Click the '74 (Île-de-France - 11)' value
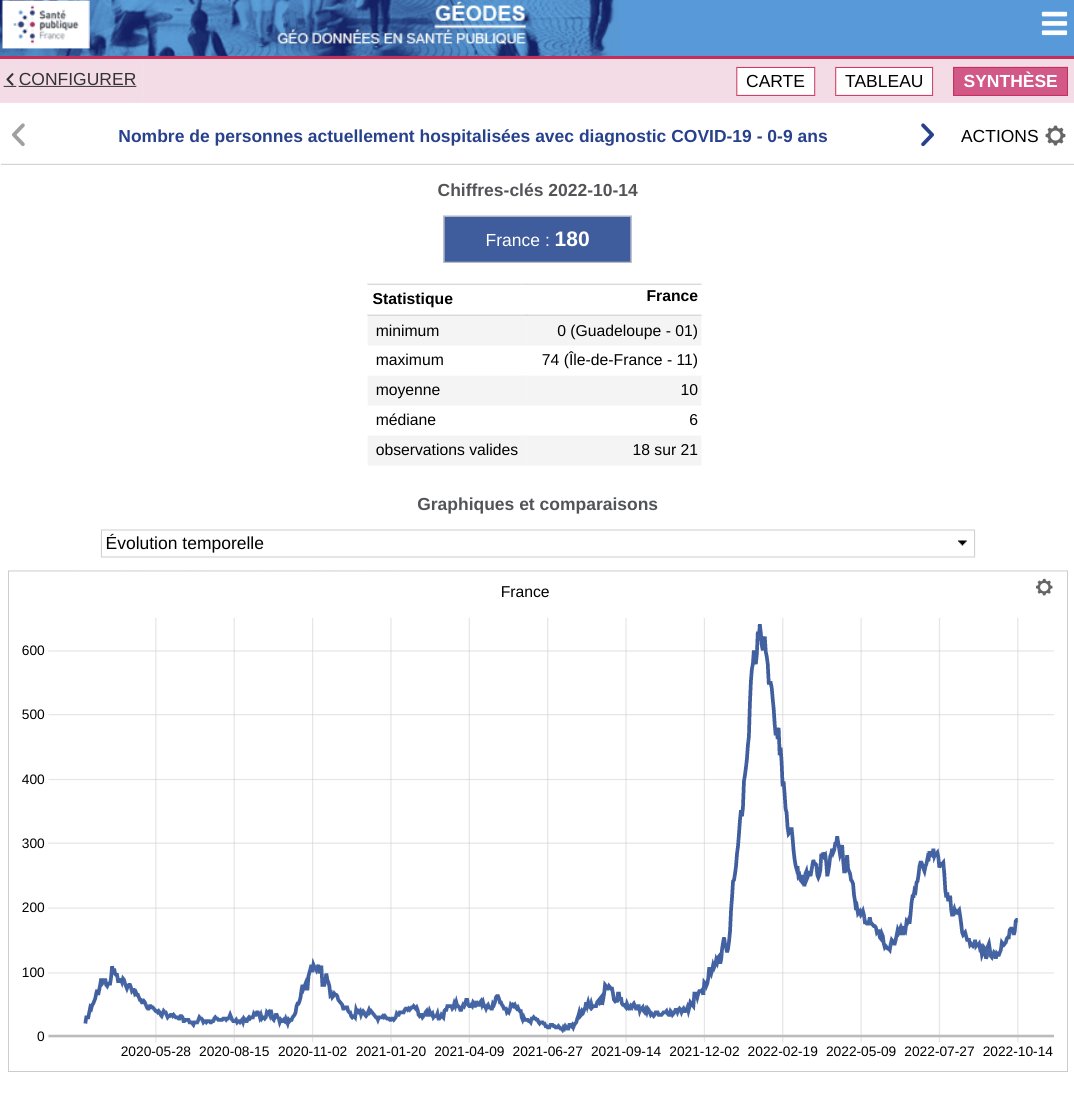Screen dimensions: 1074x1096 [x=620, y=360]
